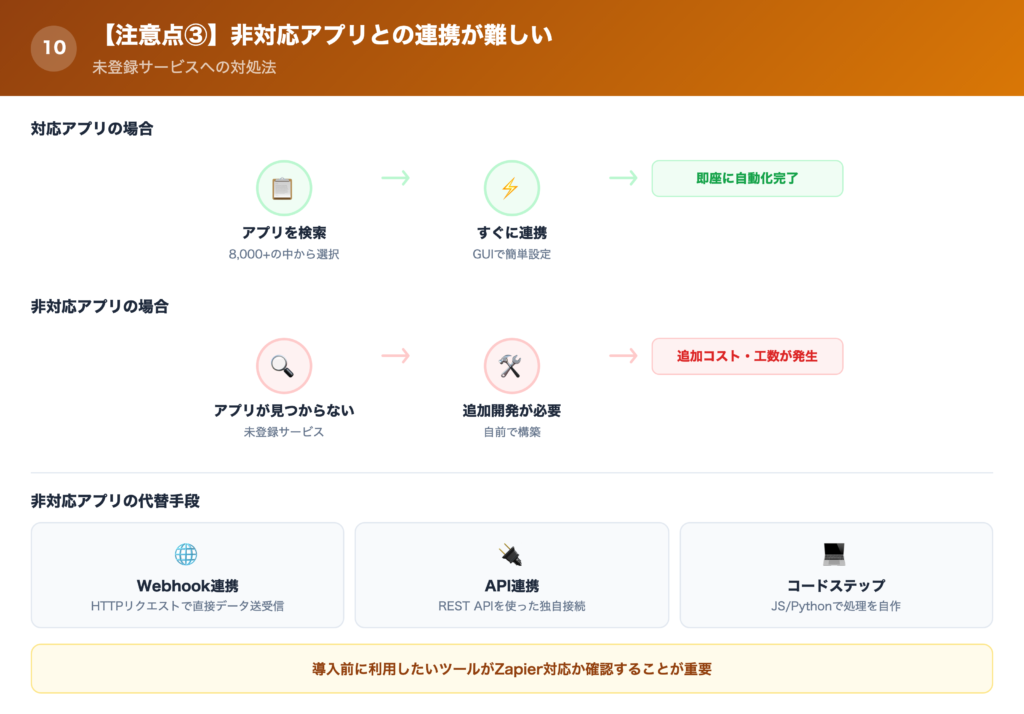Screen dimensions: 1024x714
Task: Click the pink arrow before 追加コスト・工数が発生
Action: [x=625, y=356]
